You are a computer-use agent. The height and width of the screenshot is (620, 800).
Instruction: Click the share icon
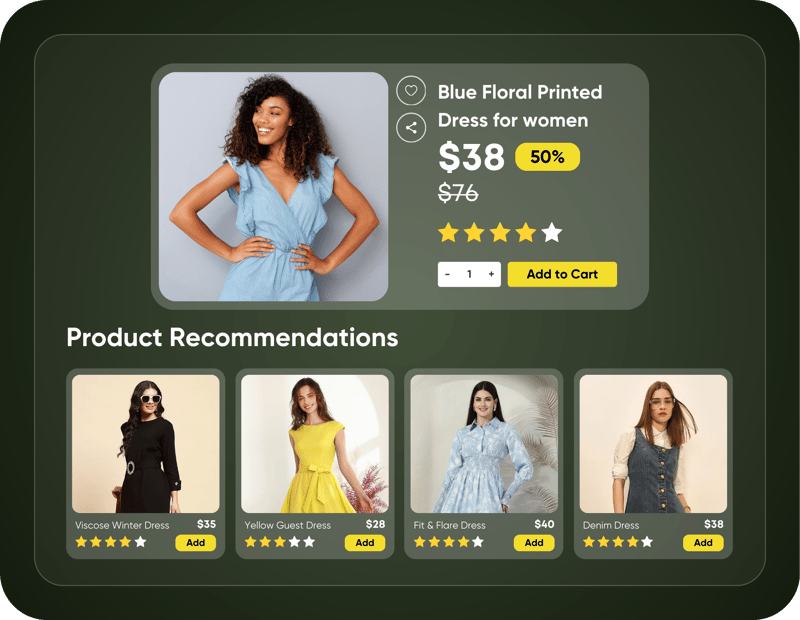tap(411, 128)
